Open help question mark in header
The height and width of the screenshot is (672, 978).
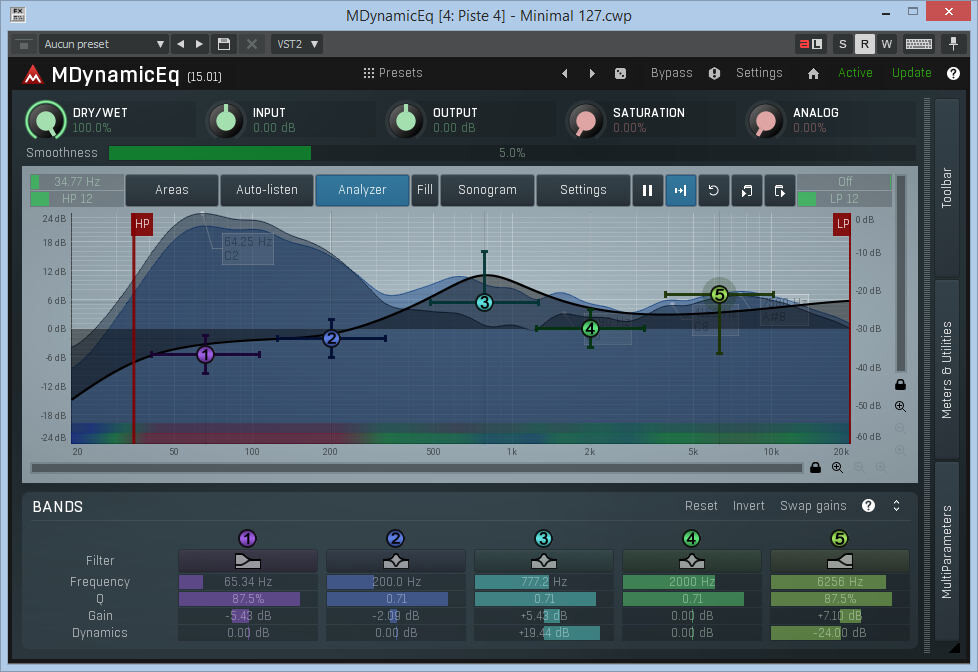tap(953, 74)
